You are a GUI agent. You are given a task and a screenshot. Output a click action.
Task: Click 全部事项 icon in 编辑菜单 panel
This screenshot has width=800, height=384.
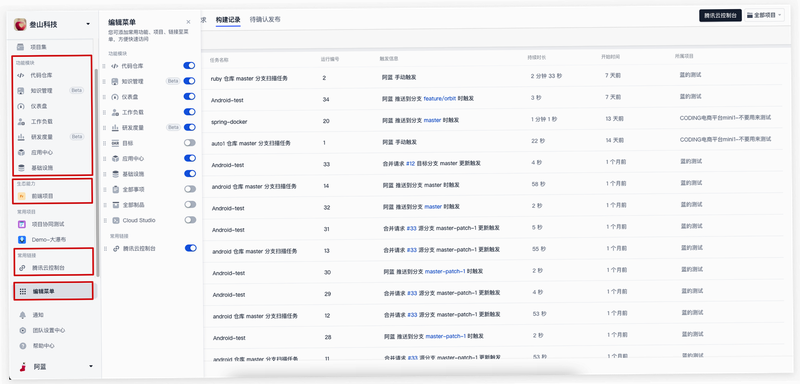[115, 189]
